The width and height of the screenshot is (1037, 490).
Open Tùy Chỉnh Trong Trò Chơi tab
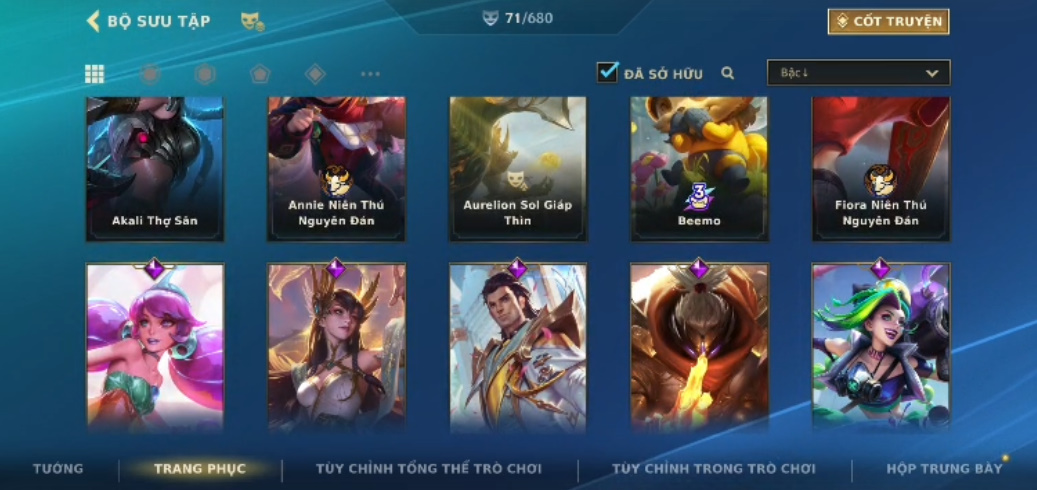tap(714, 469)
